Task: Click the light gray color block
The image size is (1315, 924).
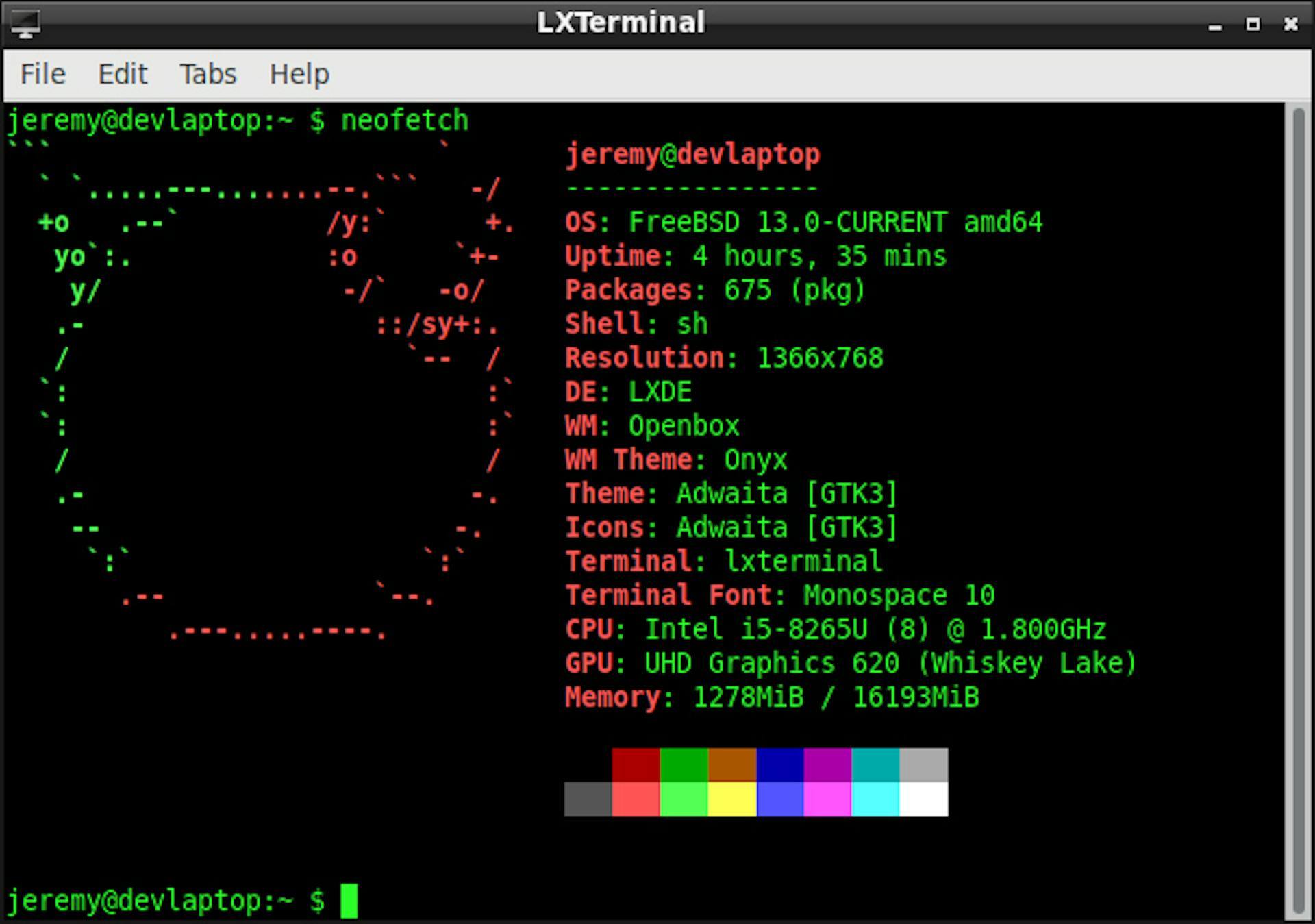Action: click(924, 764)
